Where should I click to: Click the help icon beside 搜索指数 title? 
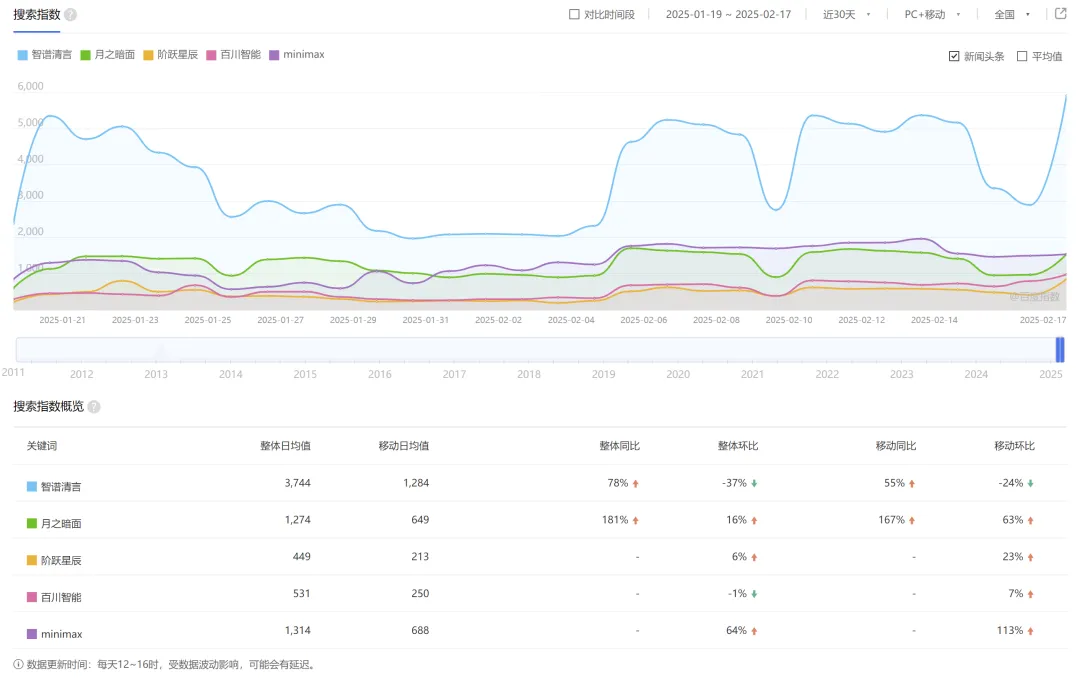click(70, 15)
